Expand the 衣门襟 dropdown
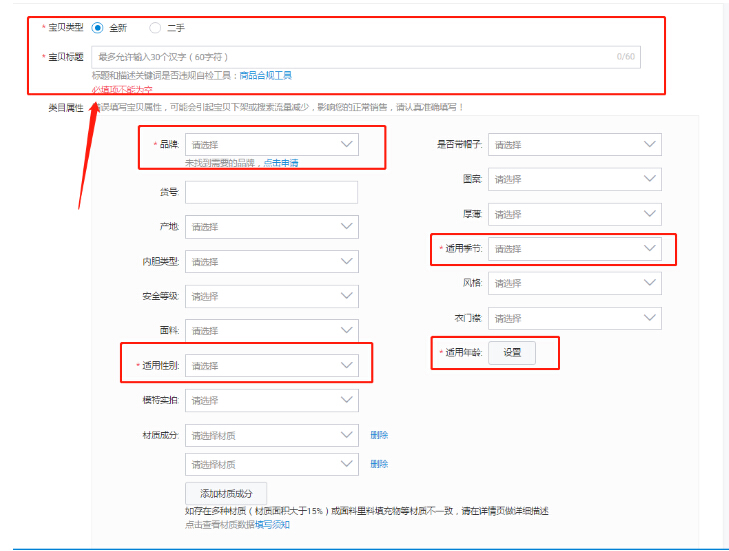 [x=574, y=318]
